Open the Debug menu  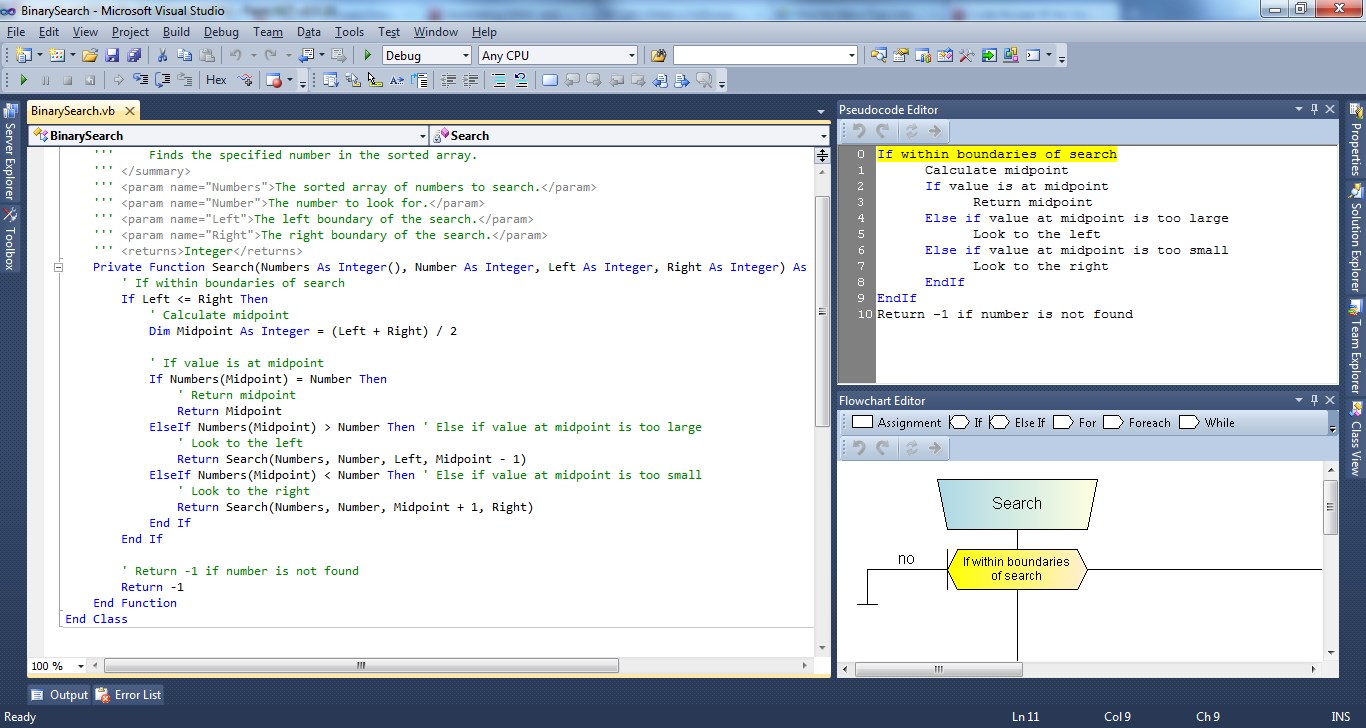221,31
